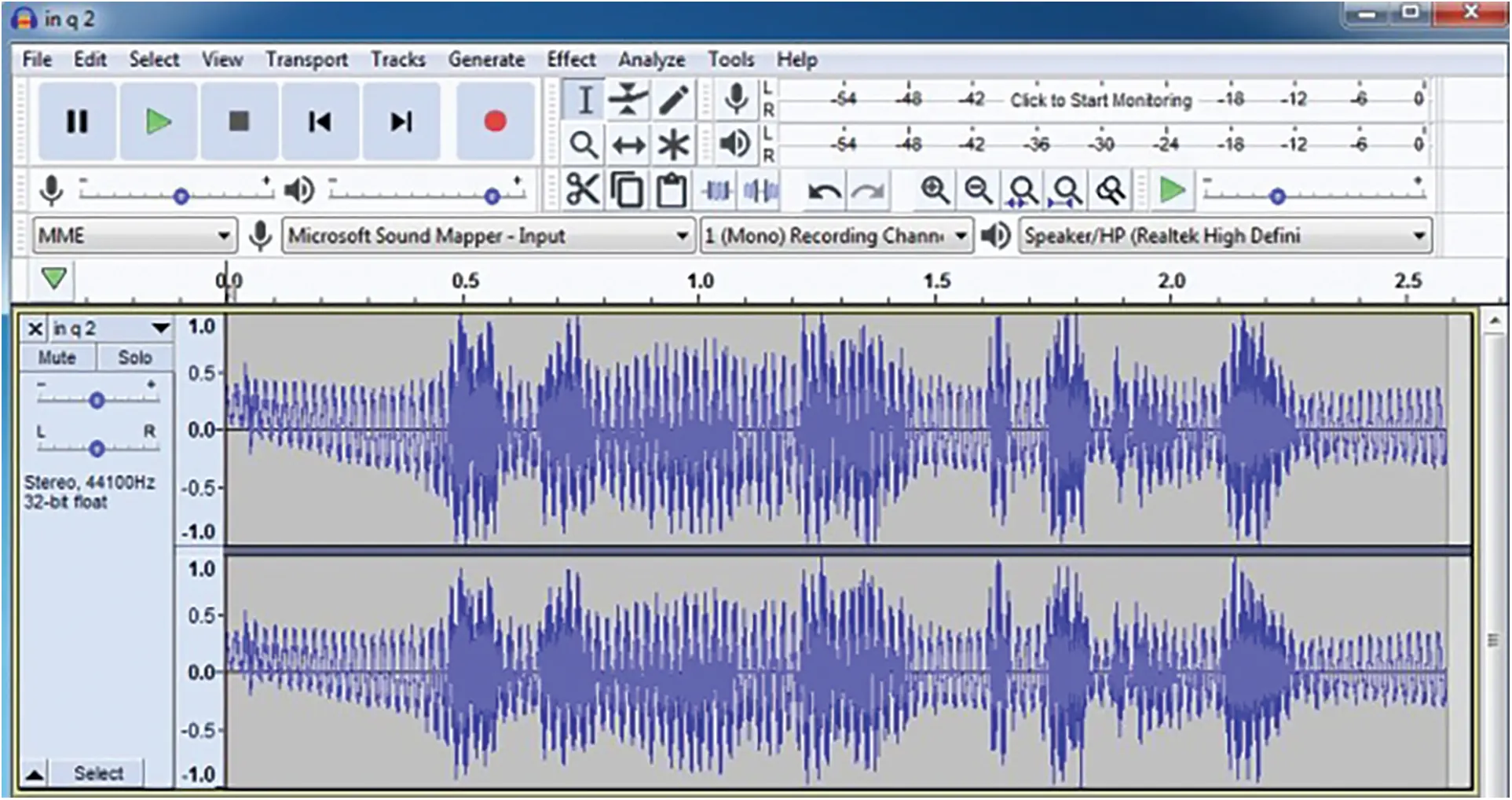Select the Time Shift tool
The height and width of the screenshot is (800, 1512).
[x=628, y=145]
